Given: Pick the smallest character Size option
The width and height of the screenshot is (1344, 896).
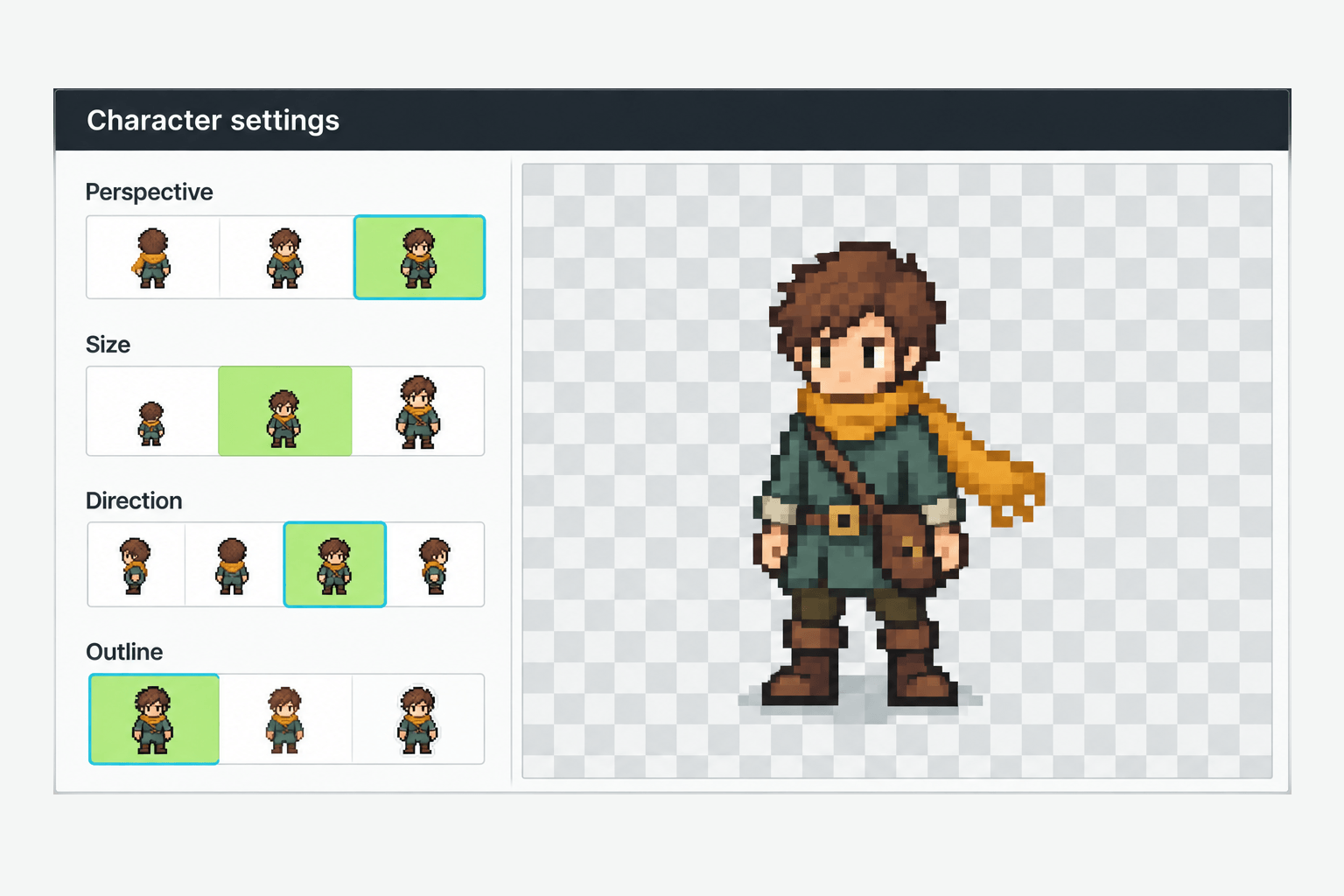Looking at the screenshot, I should point(152,411).
